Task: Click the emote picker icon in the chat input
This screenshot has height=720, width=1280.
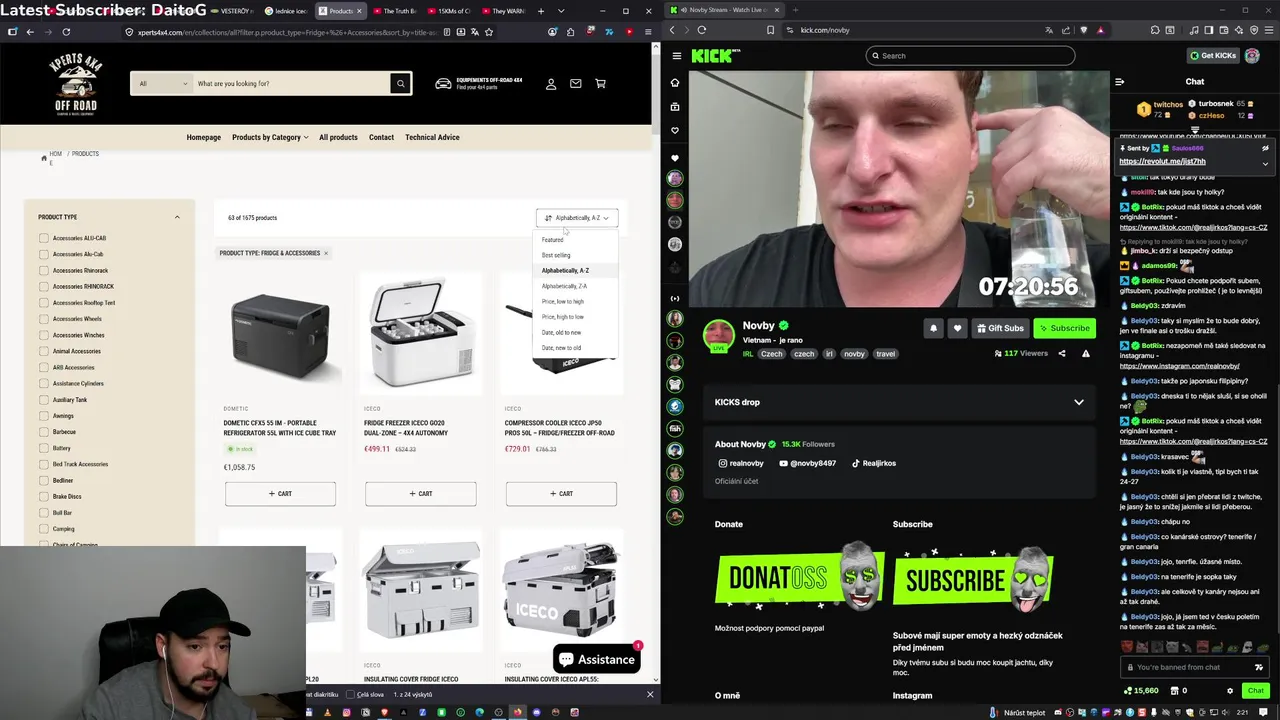Action: [x=1258, y=667]
